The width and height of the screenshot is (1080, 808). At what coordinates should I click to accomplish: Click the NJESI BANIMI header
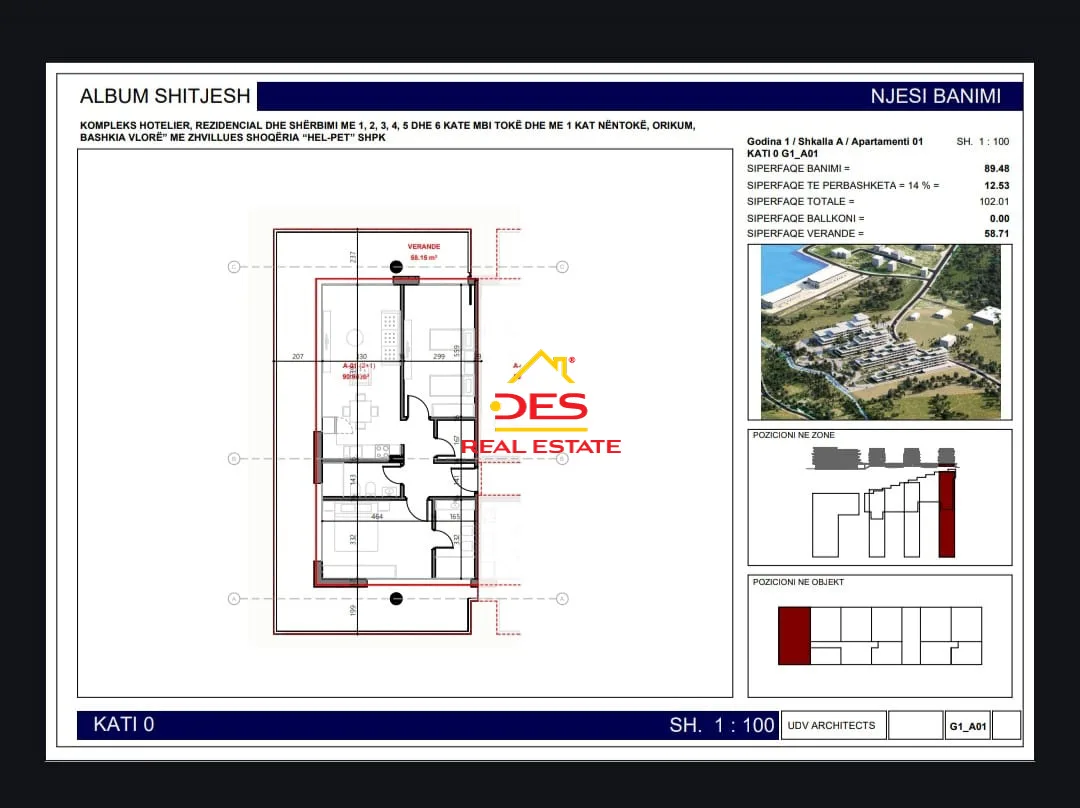click(x=935, y=96)
